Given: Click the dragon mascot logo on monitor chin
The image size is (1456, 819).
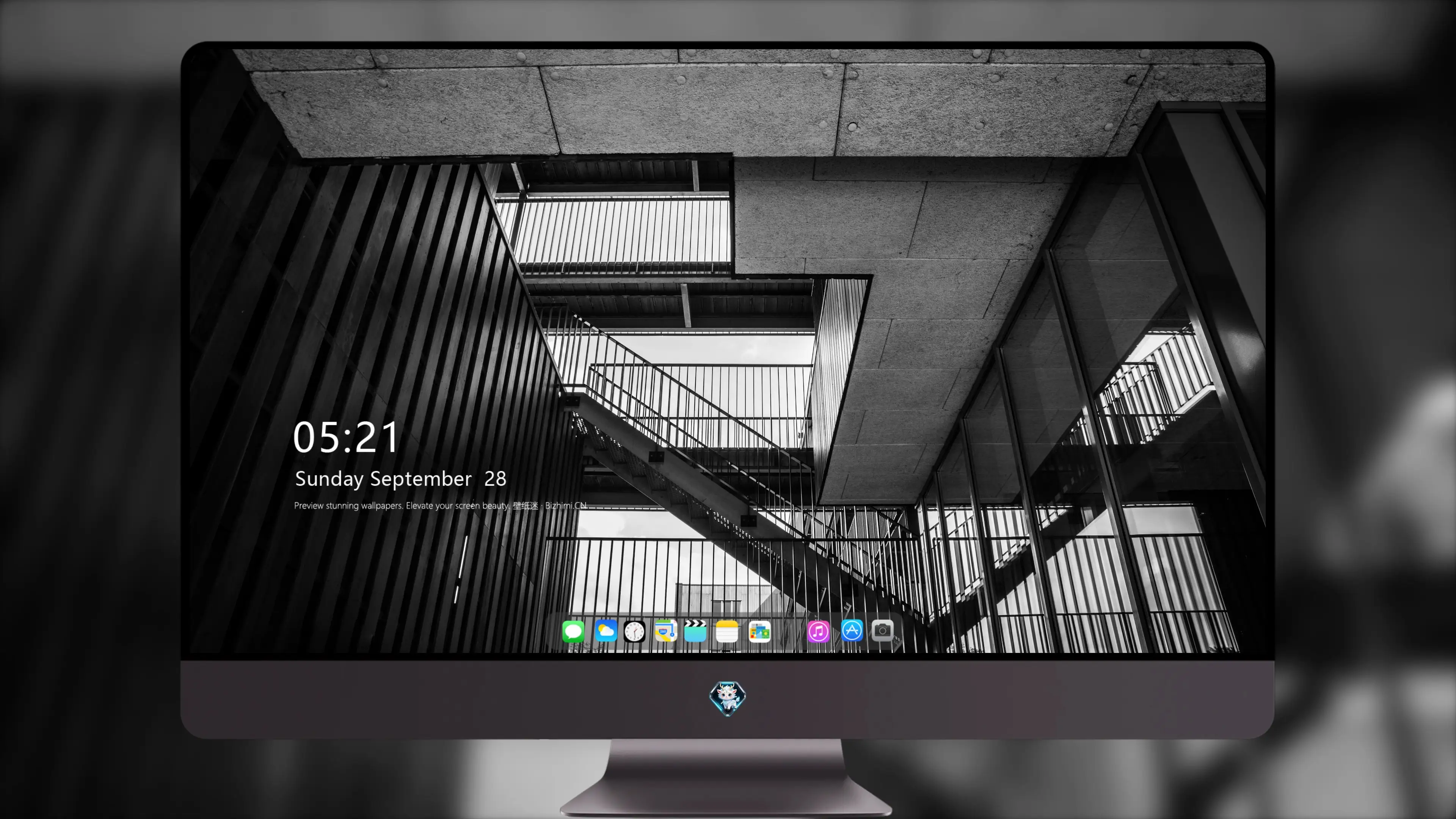Looking at the screenshot, I should coord(728,698).
